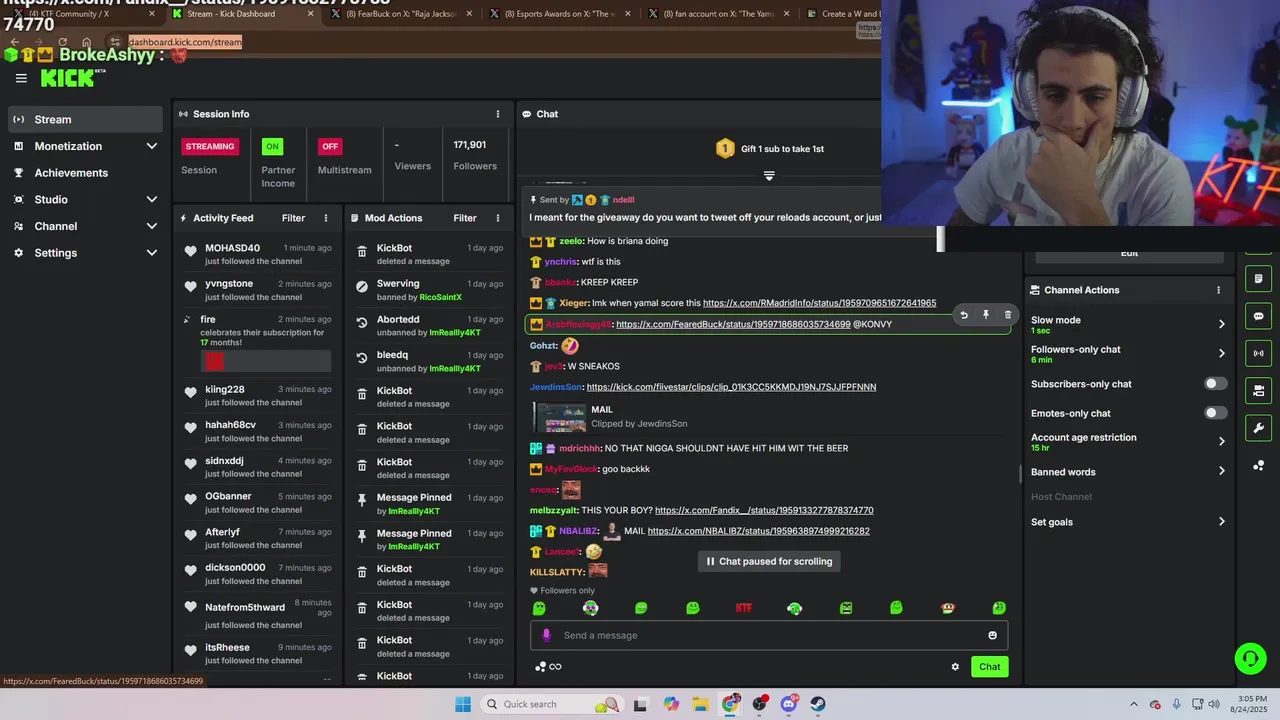1280x720 pixels.
Task: Open kick.com fivestar clip link
Action: 731,387
